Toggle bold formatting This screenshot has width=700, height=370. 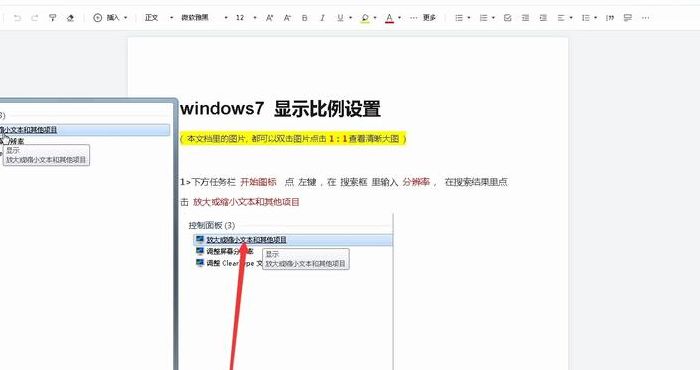pos(304,18)
